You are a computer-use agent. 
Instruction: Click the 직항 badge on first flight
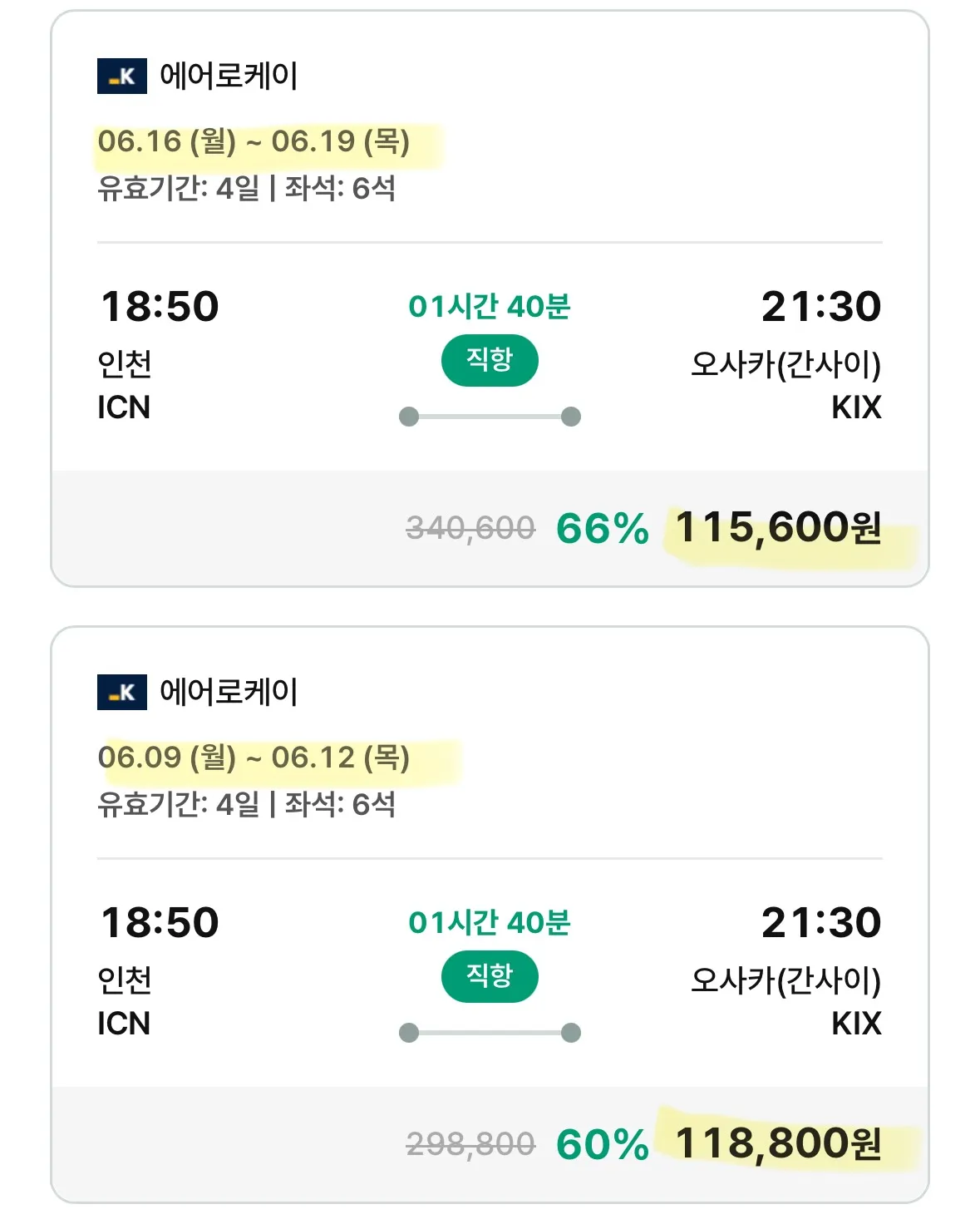coord(490,360)
